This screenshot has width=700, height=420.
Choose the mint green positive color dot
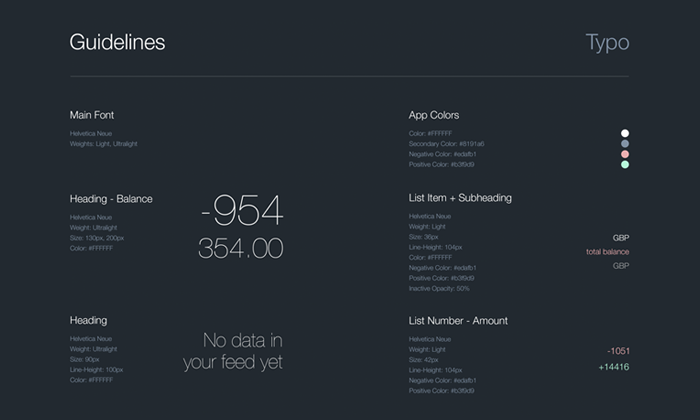(x=625, y=164)
